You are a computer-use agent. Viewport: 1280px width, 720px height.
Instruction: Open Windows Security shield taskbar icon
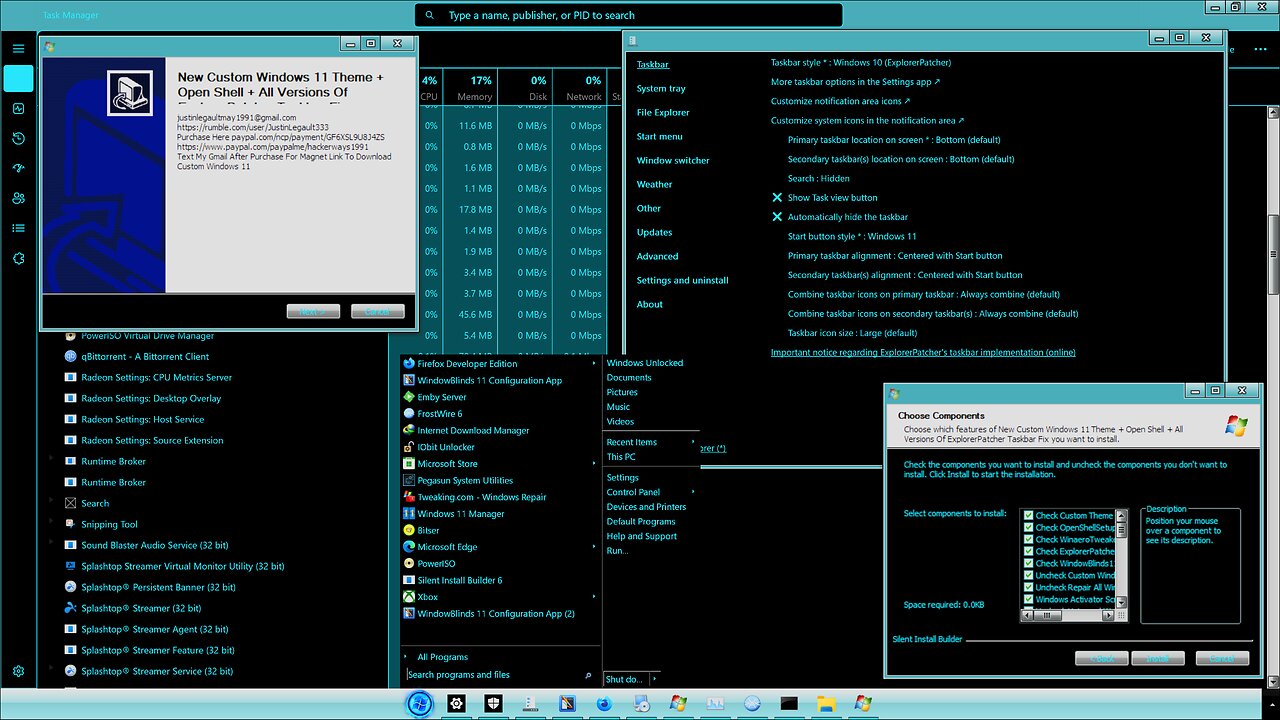tap(493, 704)
